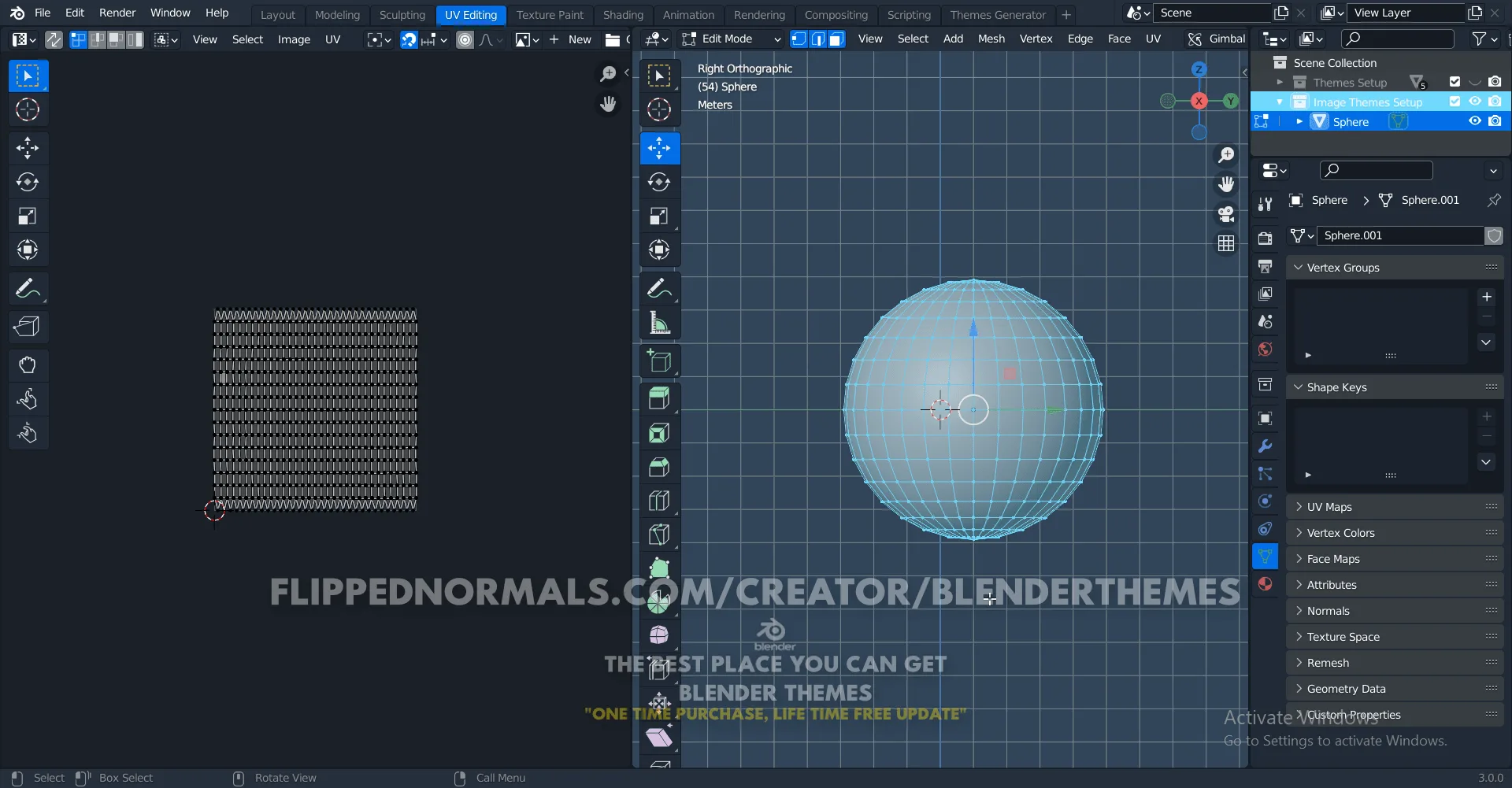
Task: Collapse the Shape Keys panel
Action: point(1395,387)
